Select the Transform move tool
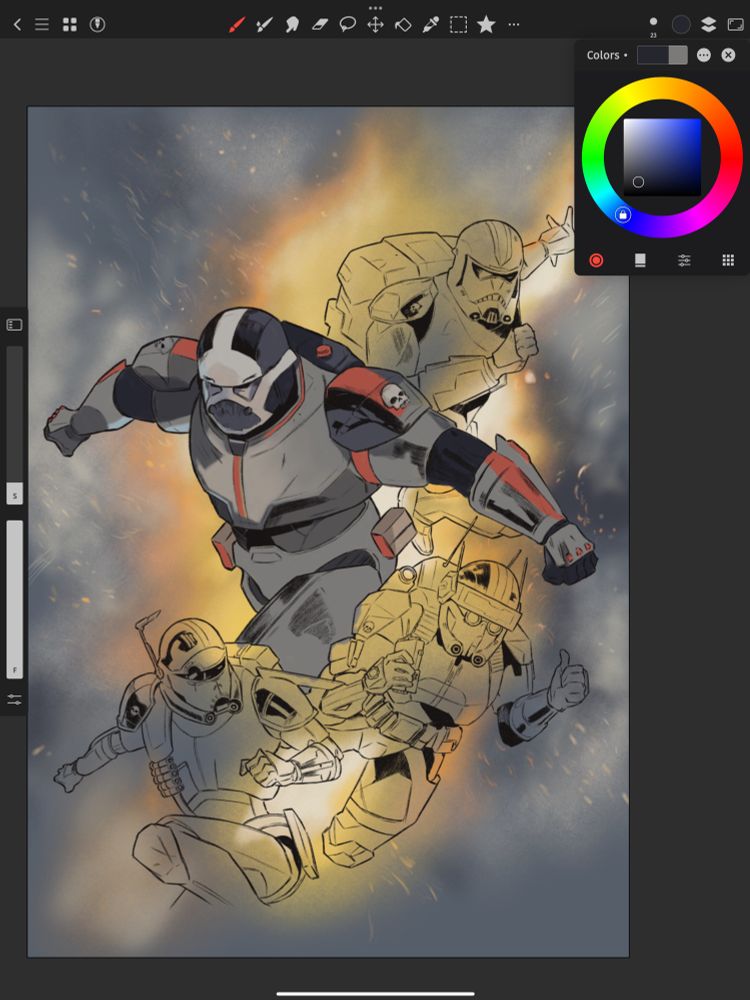 click(375, 25)
